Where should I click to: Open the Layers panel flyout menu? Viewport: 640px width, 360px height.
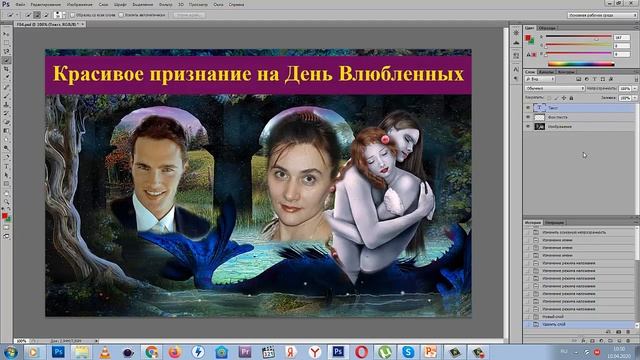point(636,71)
